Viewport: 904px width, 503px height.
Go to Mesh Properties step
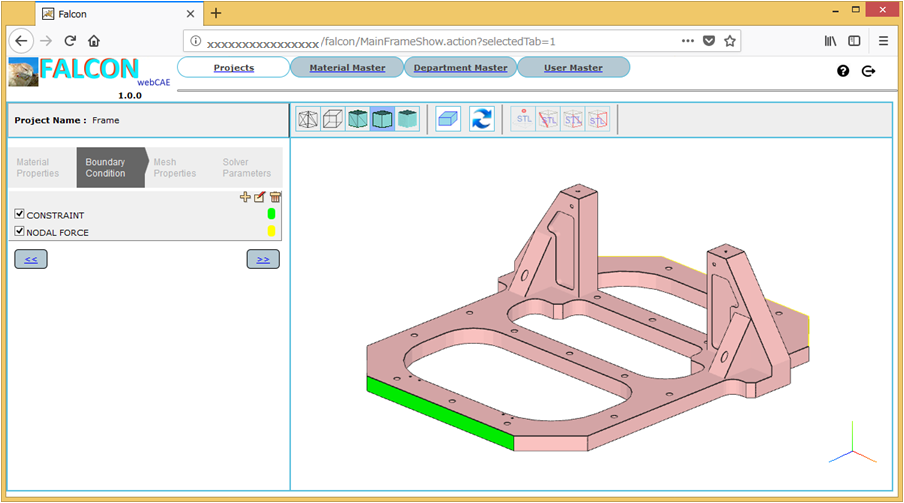pos(174,168)
